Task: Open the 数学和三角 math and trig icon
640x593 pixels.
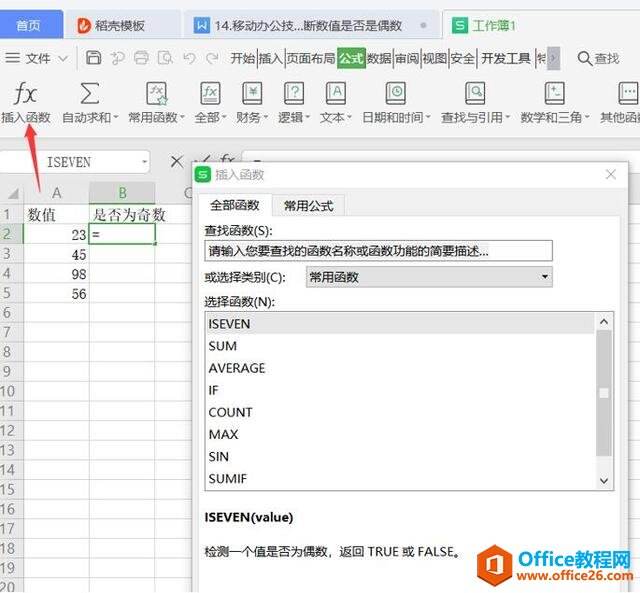Action: pos(555,93)
